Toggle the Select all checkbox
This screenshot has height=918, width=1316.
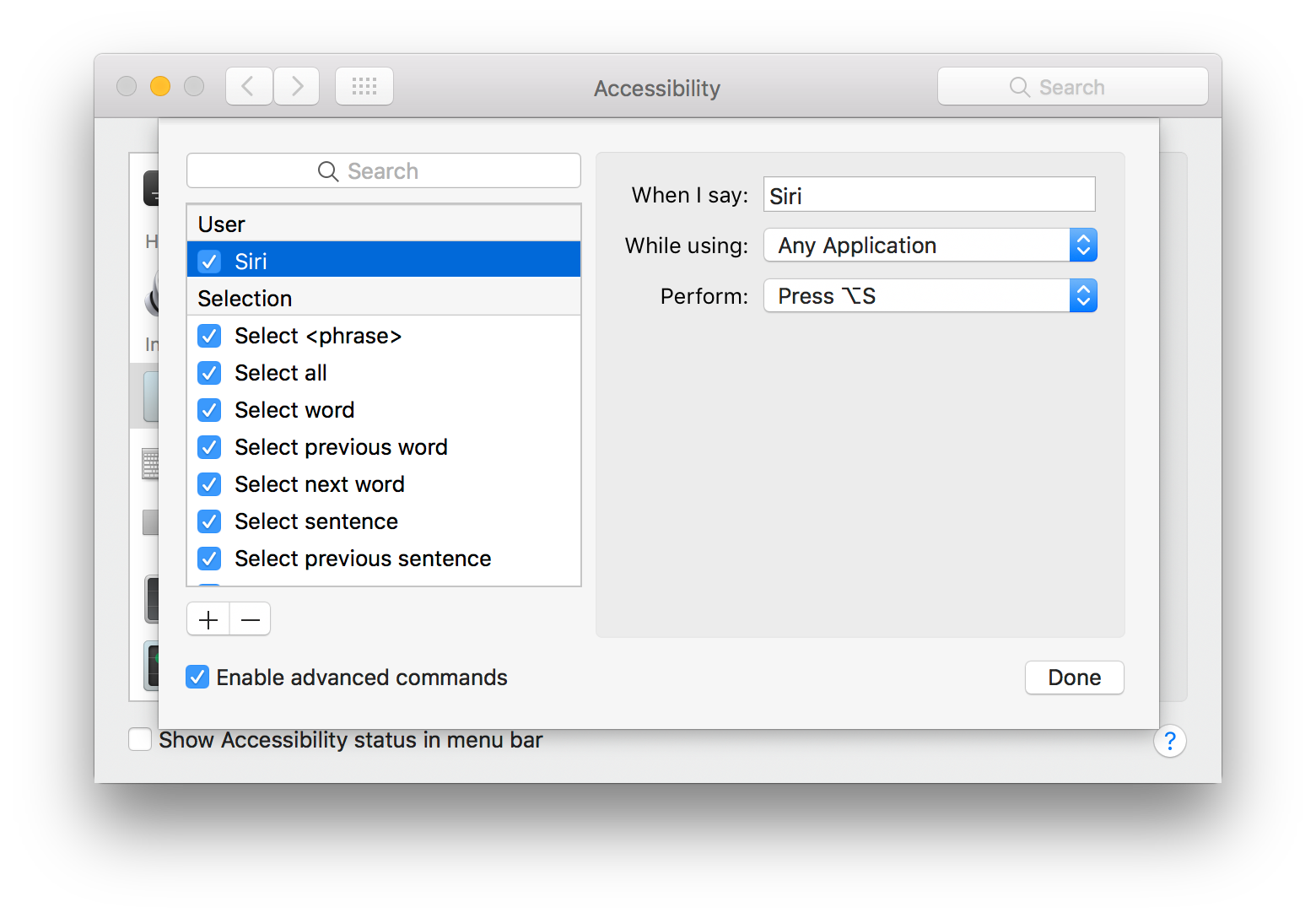pyautogui.click(x=209, y=373)
